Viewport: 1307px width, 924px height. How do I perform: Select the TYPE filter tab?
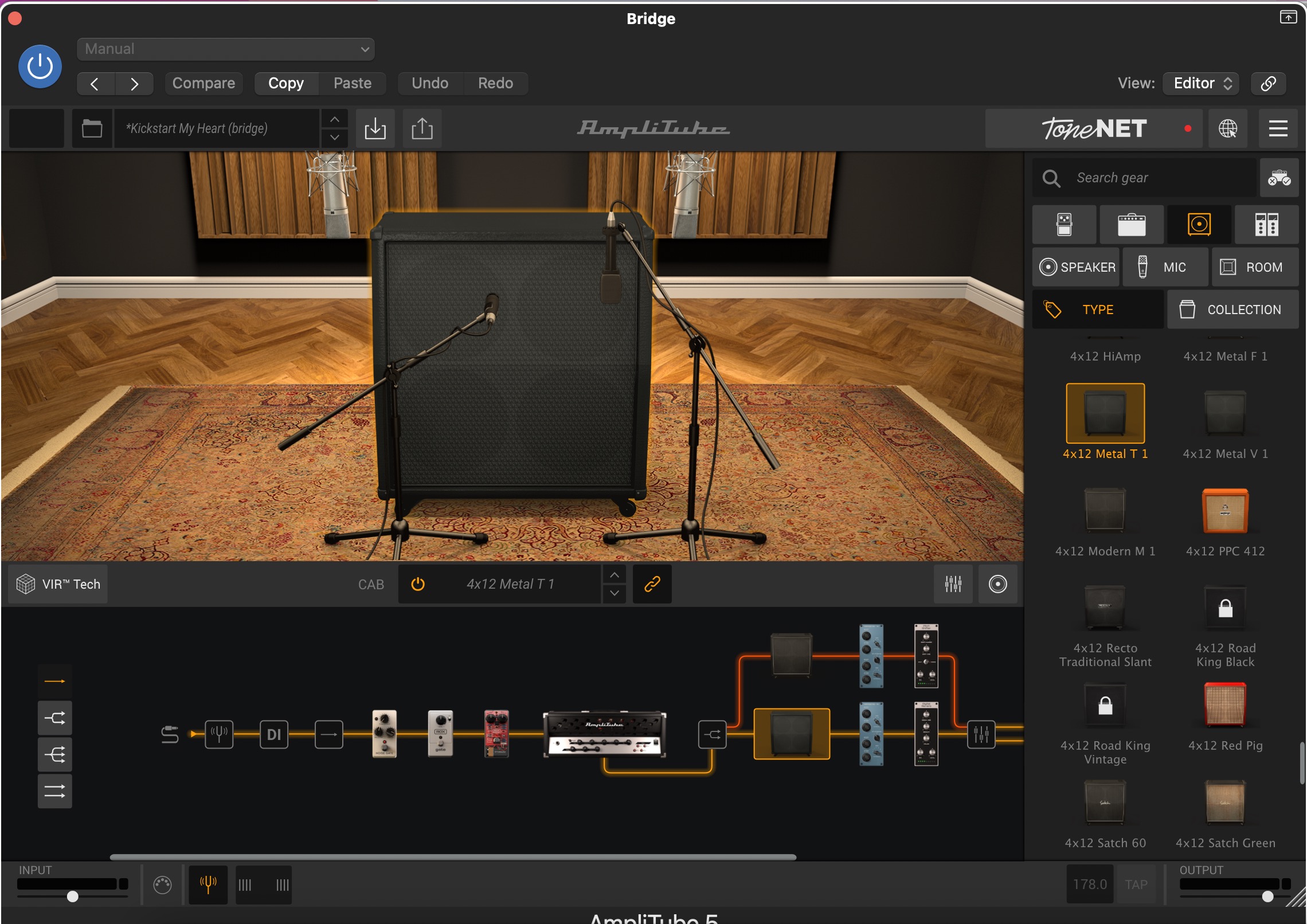pos(1098,310)
